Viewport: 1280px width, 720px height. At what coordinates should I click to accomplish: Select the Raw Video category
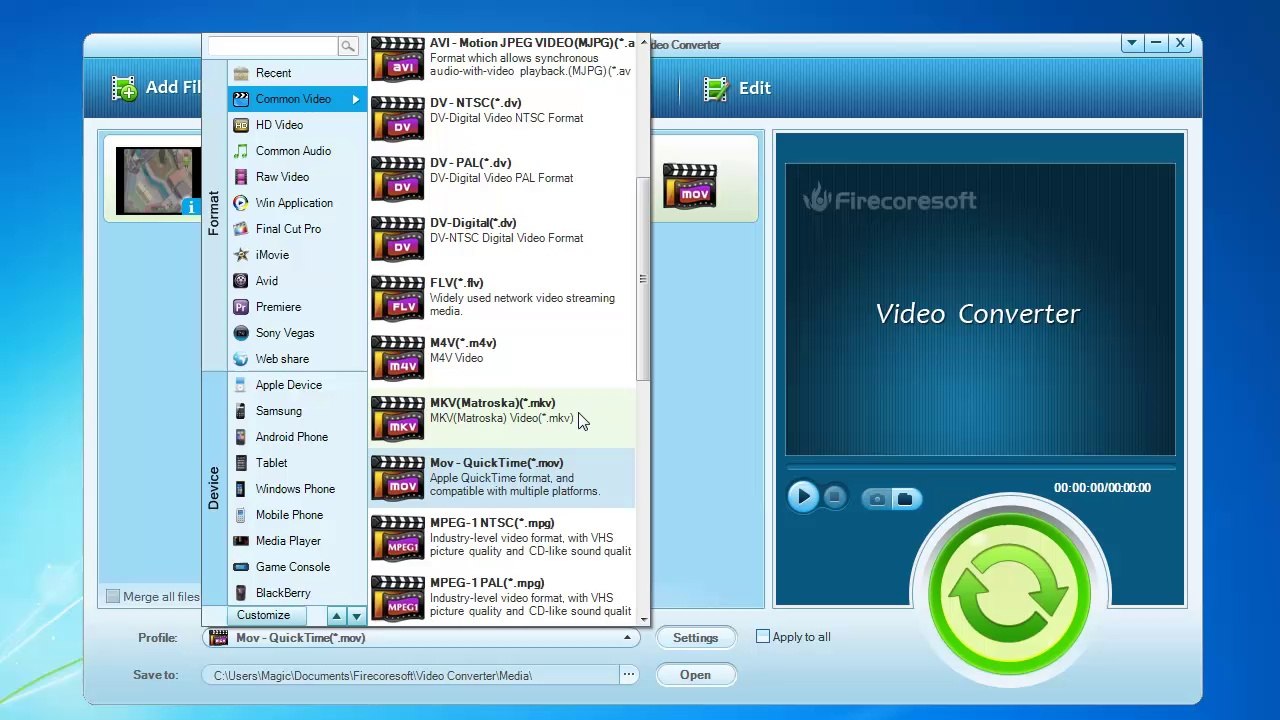tap(297, 177)
